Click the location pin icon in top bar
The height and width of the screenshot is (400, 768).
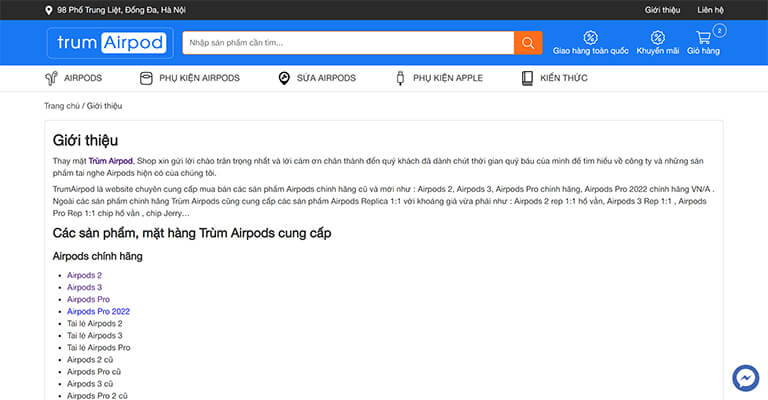48,10
